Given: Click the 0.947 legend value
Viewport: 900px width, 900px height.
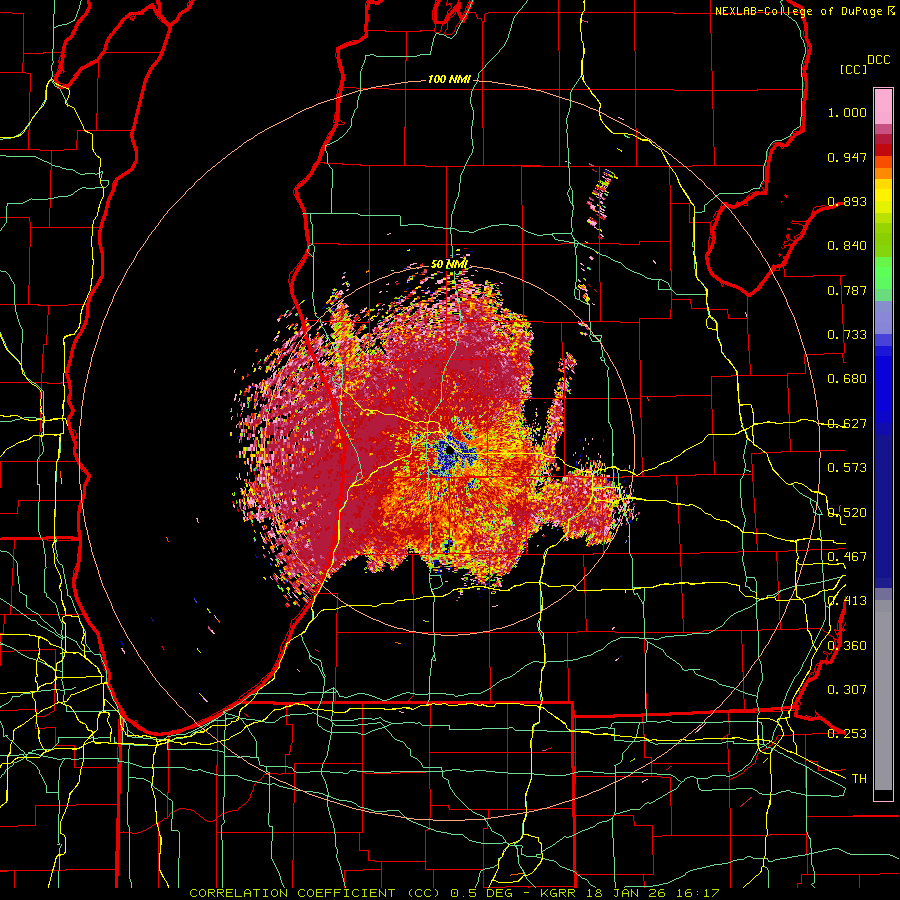Looking at the screenshot, I should coord(847,157).
